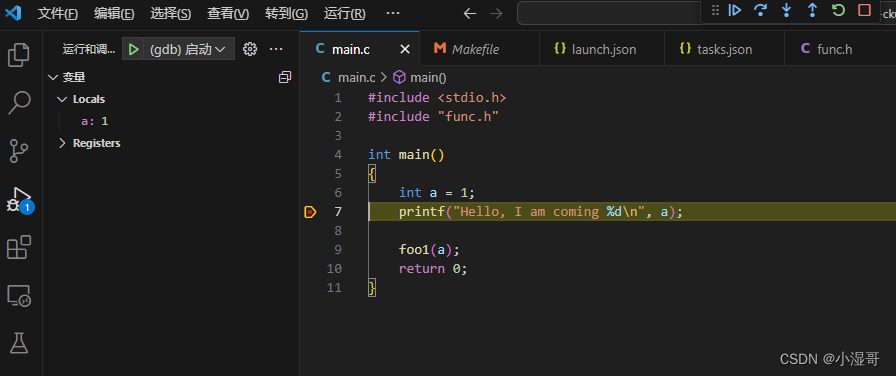Start debugging with green play button
The width and height of the screenshot is (896, 376).
coord(134,50)
